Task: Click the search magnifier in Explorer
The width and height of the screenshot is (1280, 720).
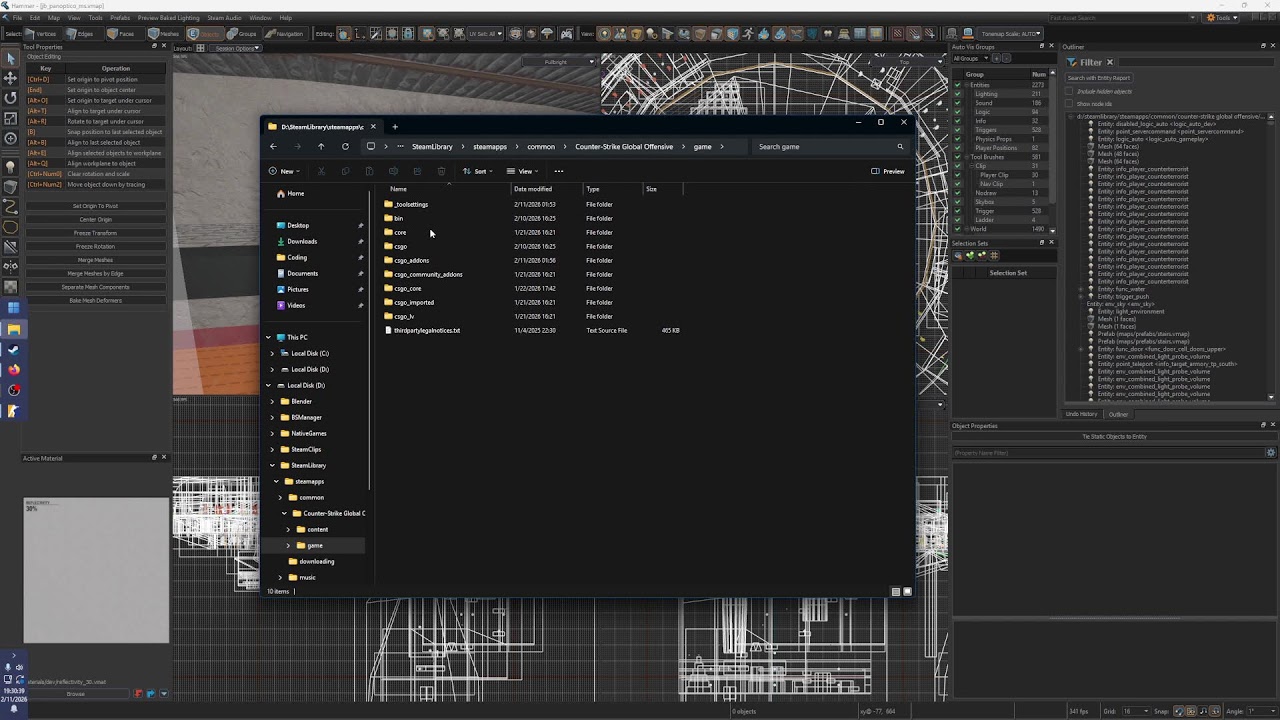Action: tap(900, 147)
